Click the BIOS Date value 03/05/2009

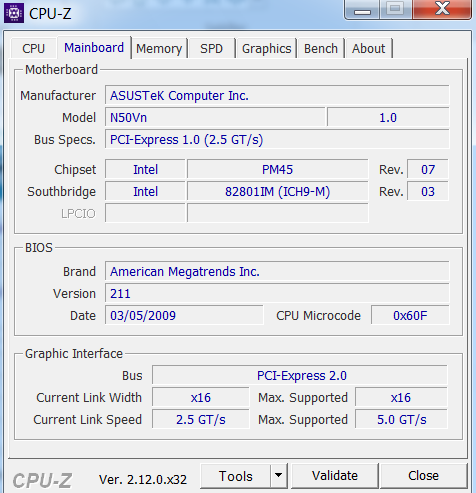point(184,315)
